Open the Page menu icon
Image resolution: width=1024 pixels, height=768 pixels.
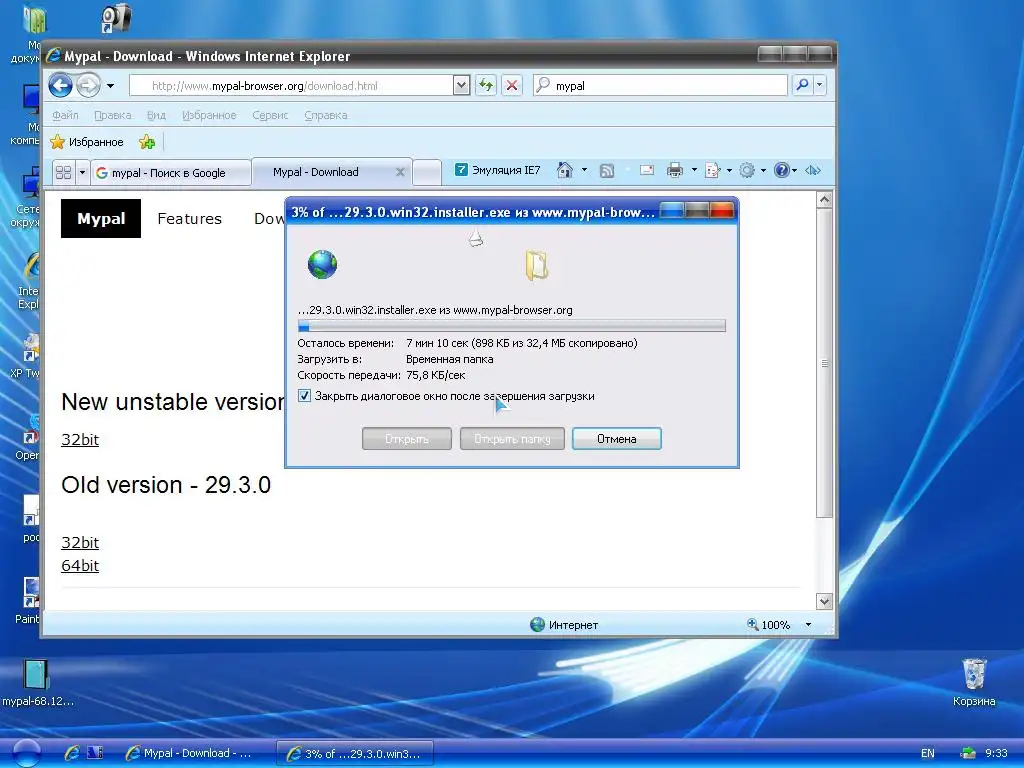pos(712,170)
